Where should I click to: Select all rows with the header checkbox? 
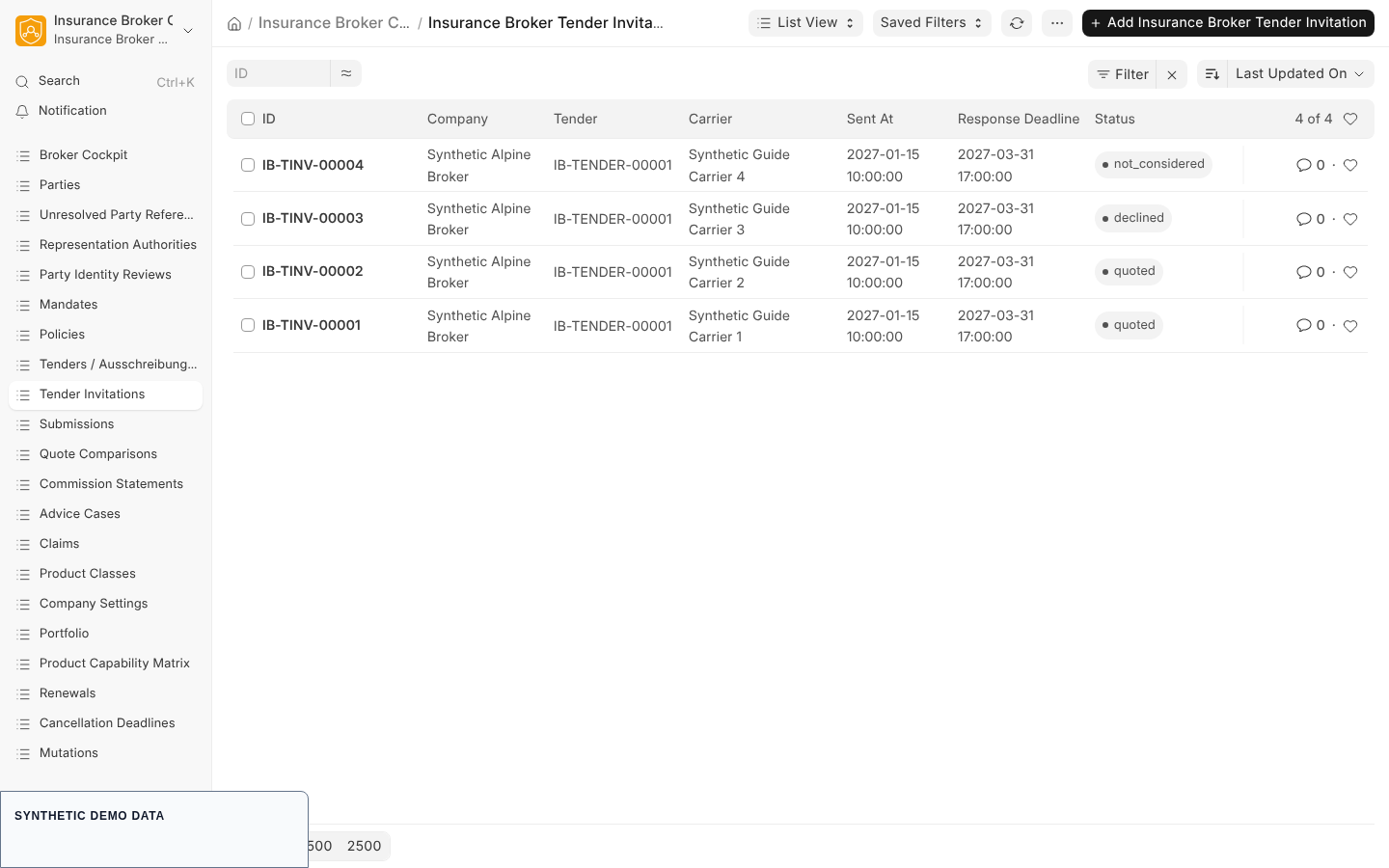pyautogui.click(x=248, y=119)
